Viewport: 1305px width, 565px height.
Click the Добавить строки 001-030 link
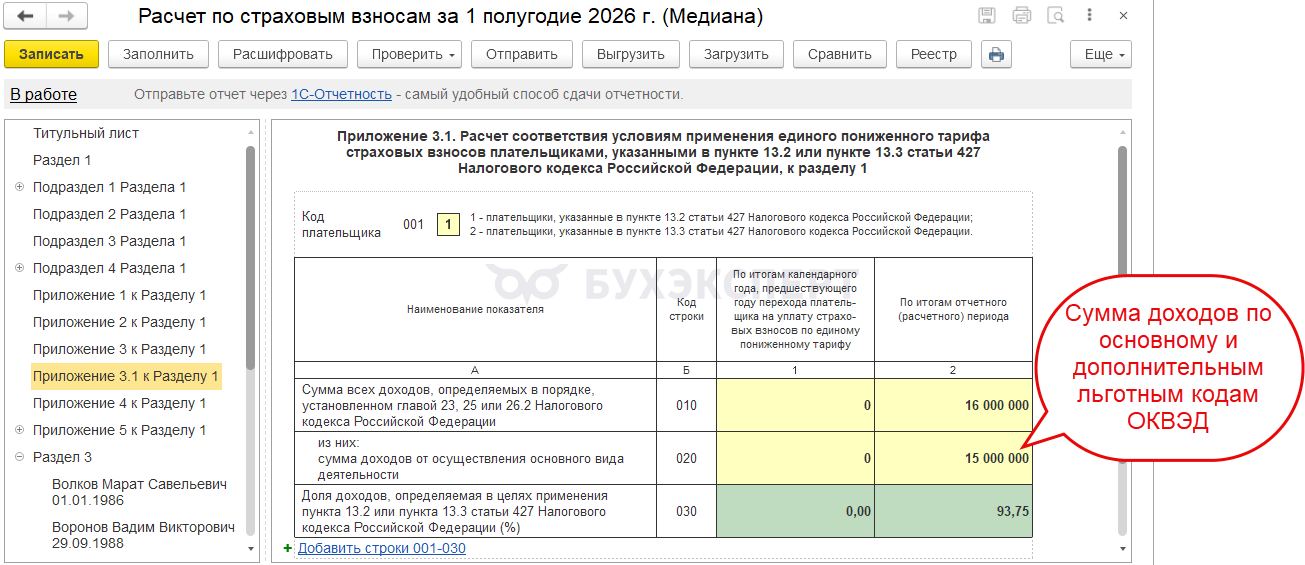pyautogui.click(x=381, y=548)
